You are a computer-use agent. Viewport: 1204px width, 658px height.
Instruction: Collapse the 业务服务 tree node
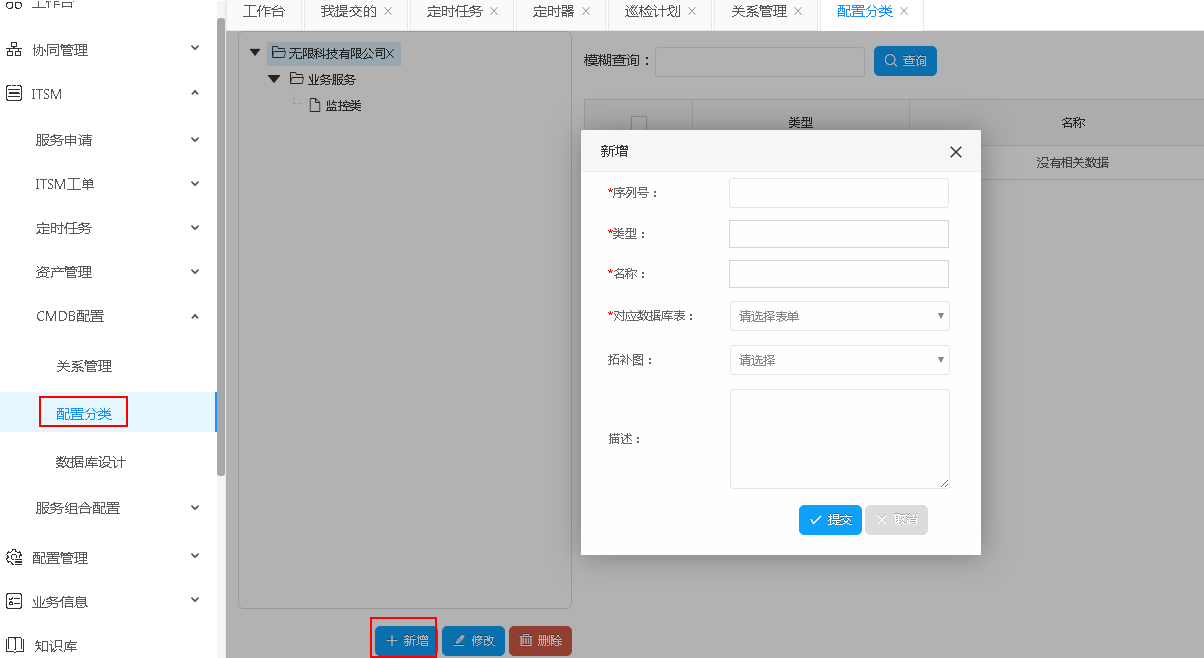point(274,79)
